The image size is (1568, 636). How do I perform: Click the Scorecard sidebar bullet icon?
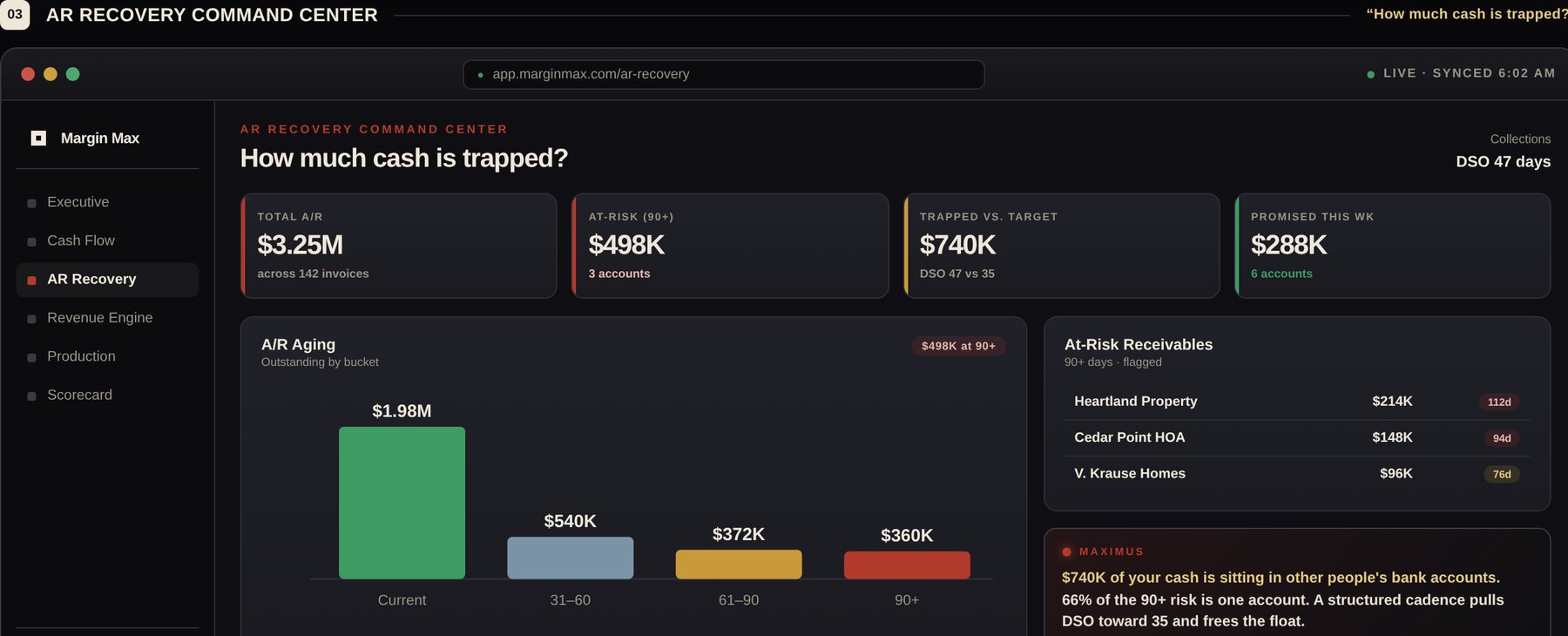[x=31, y=396]
